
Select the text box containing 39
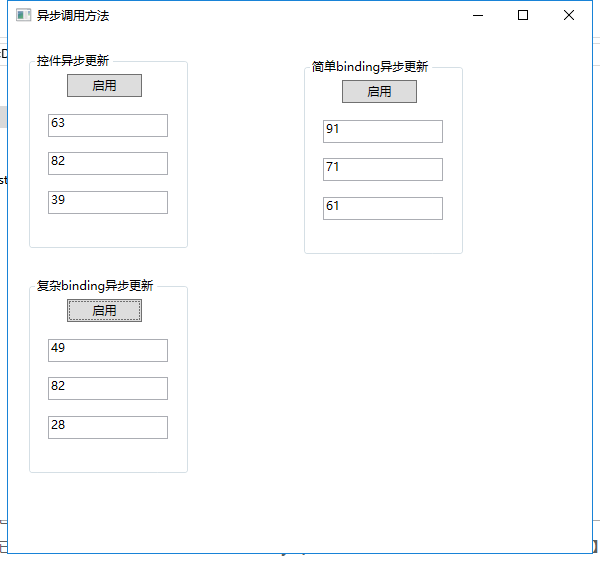(107, 202)
